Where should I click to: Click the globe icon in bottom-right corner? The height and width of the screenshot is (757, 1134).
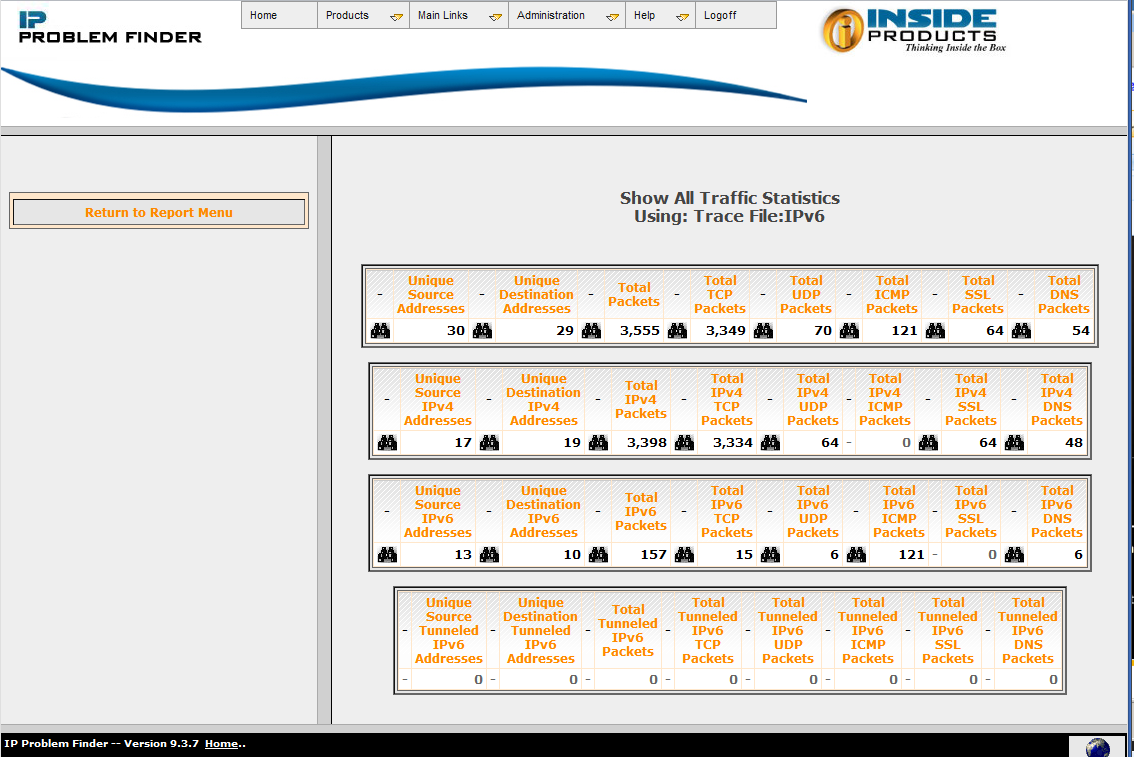(x=1097, y=747)
